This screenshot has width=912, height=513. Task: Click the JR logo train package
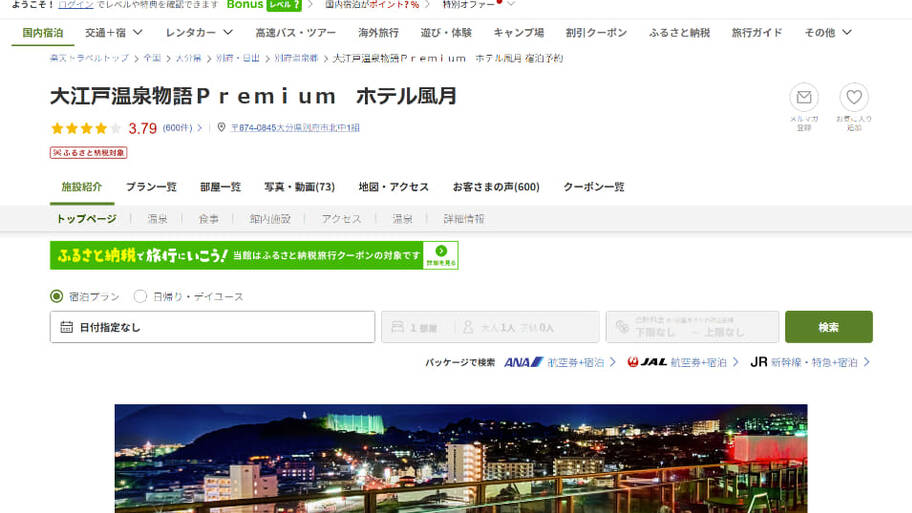pos(759,362)
